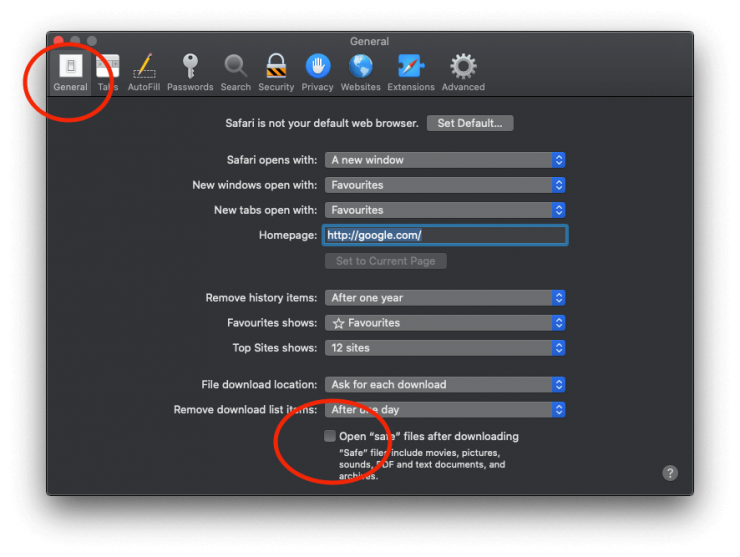The image size is (740, 557).
Task: Click the help question mark button
Action: click(x=670, y=473)
